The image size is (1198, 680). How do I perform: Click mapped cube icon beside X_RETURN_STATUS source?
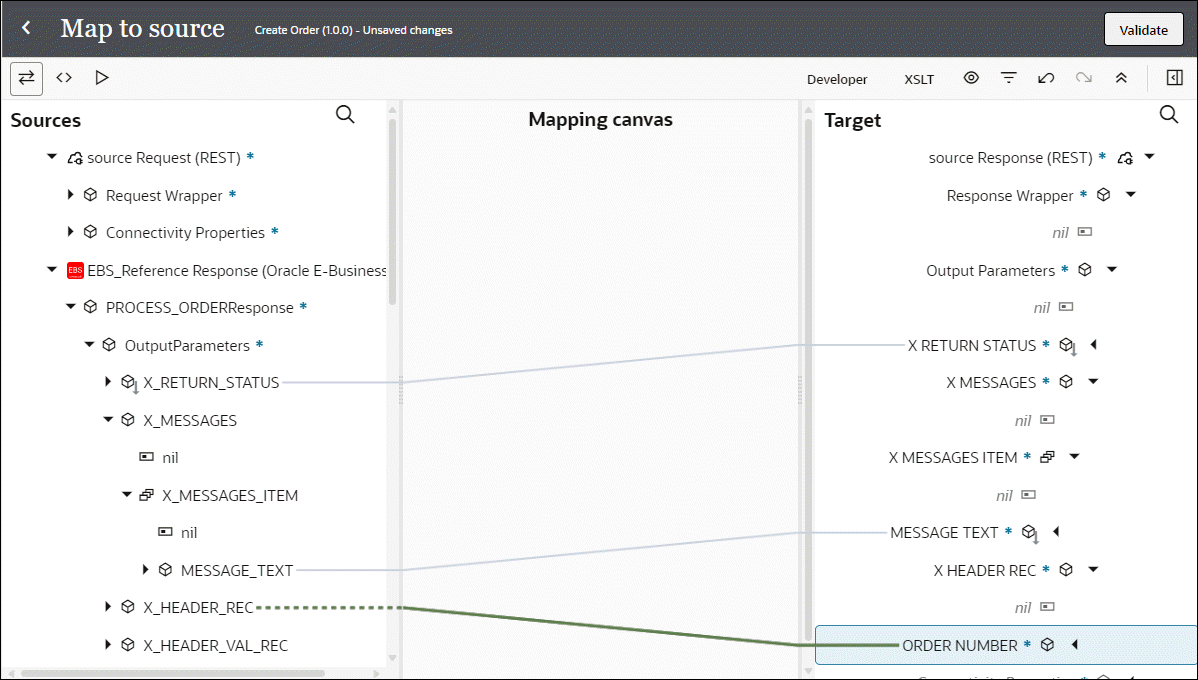129,383
